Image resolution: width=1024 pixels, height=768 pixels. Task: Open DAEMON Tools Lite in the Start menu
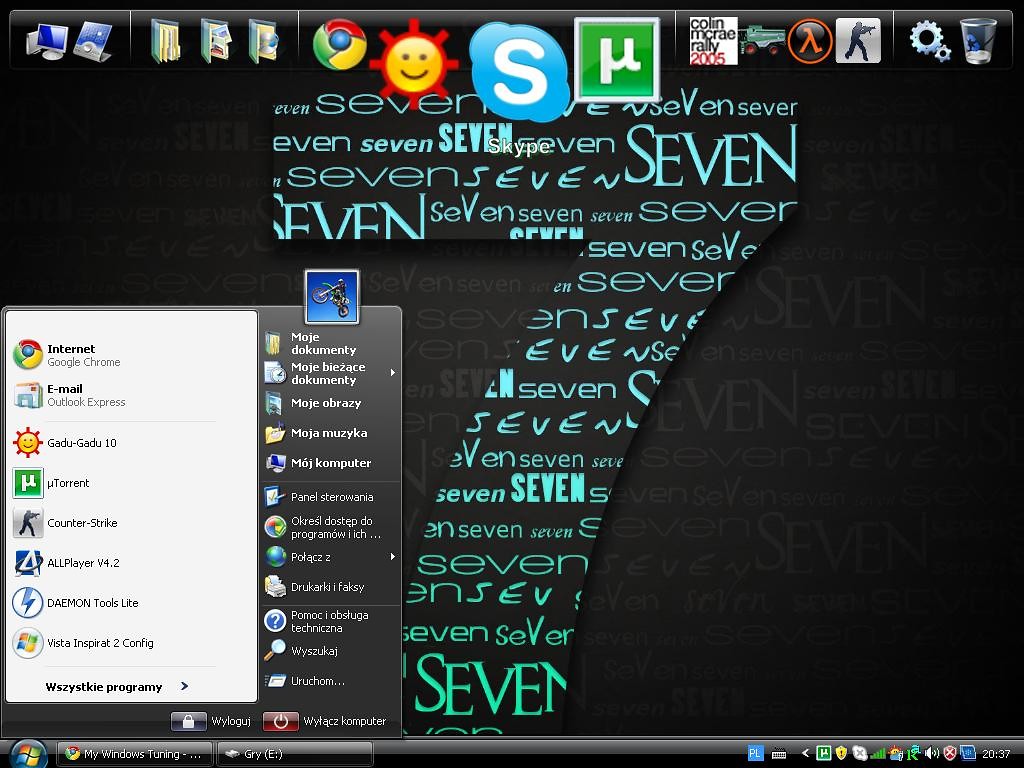[x=131, y=603]
